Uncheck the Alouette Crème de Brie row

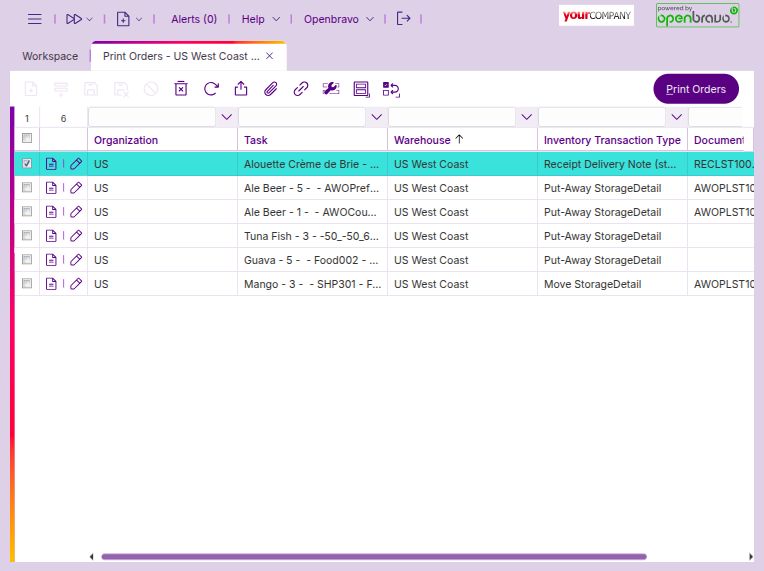(27, 164)
